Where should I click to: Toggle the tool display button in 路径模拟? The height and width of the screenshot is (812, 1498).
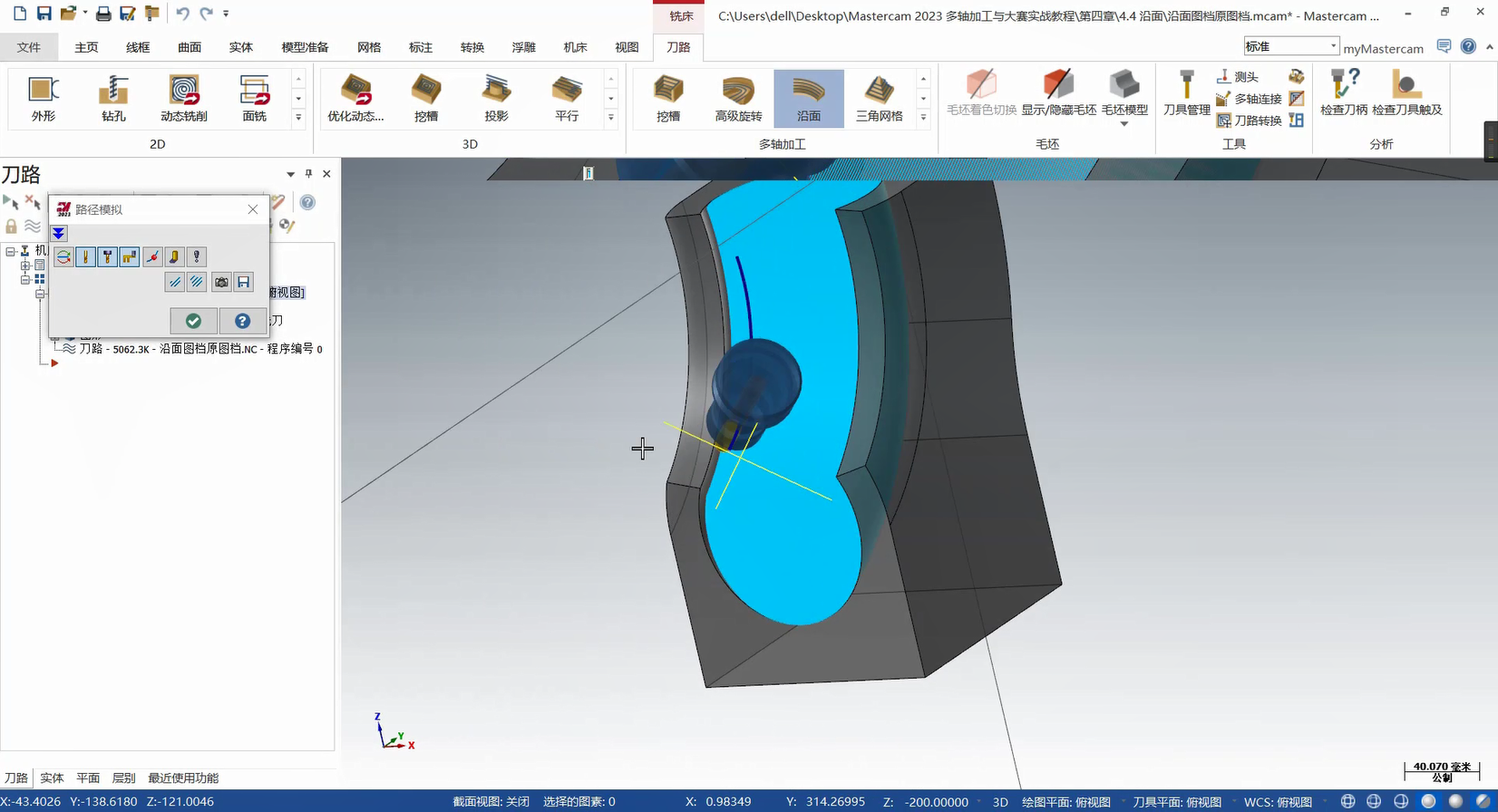point(85,257)
